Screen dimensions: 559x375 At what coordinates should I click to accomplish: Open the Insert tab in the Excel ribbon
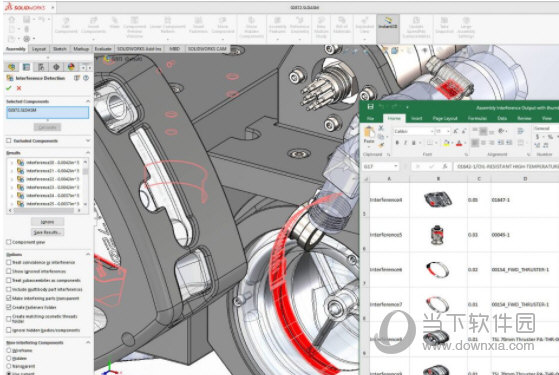coord(416,118)
